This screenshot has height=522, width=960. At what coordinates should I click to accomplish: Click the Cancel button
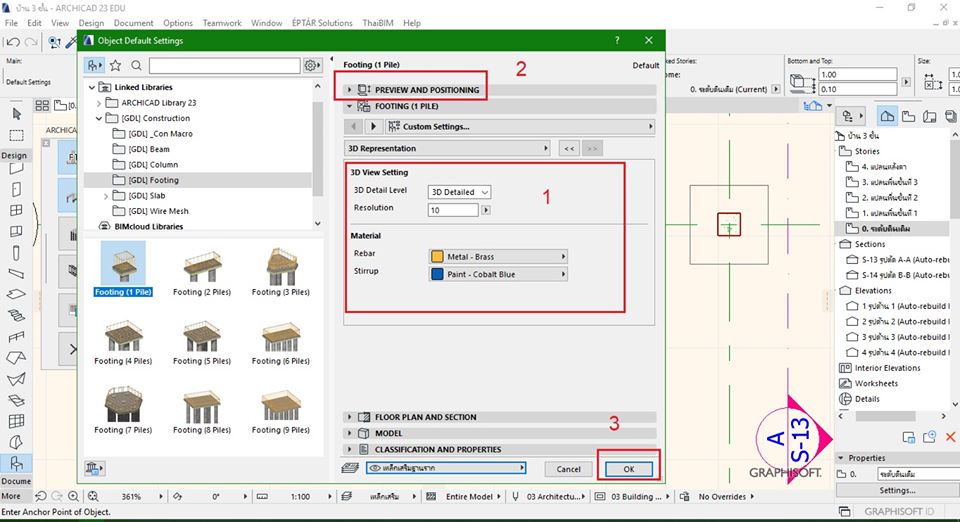coord(568,469)
